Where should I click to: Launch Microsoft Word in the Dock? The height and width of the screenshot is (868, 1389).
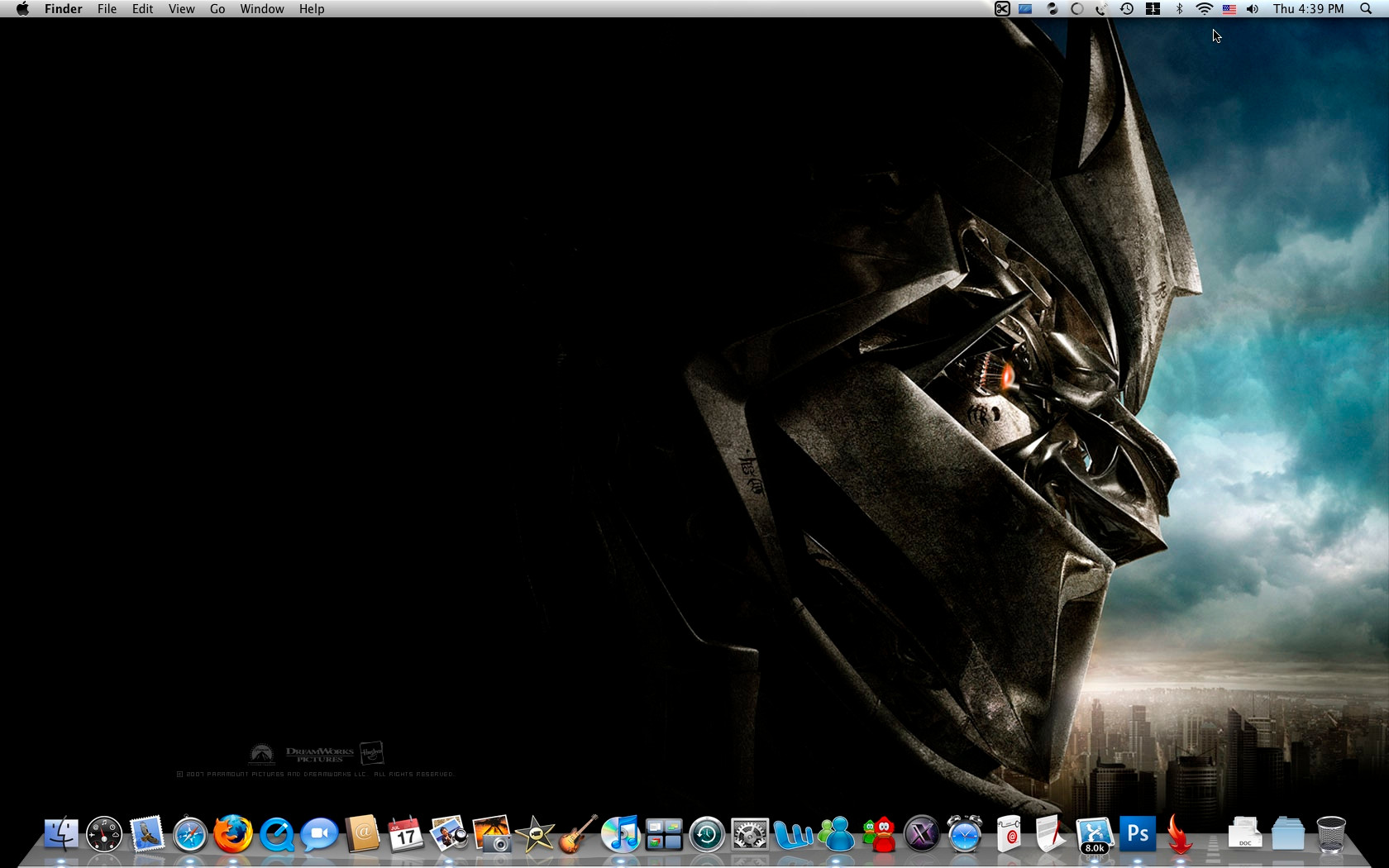click(793, 834)
